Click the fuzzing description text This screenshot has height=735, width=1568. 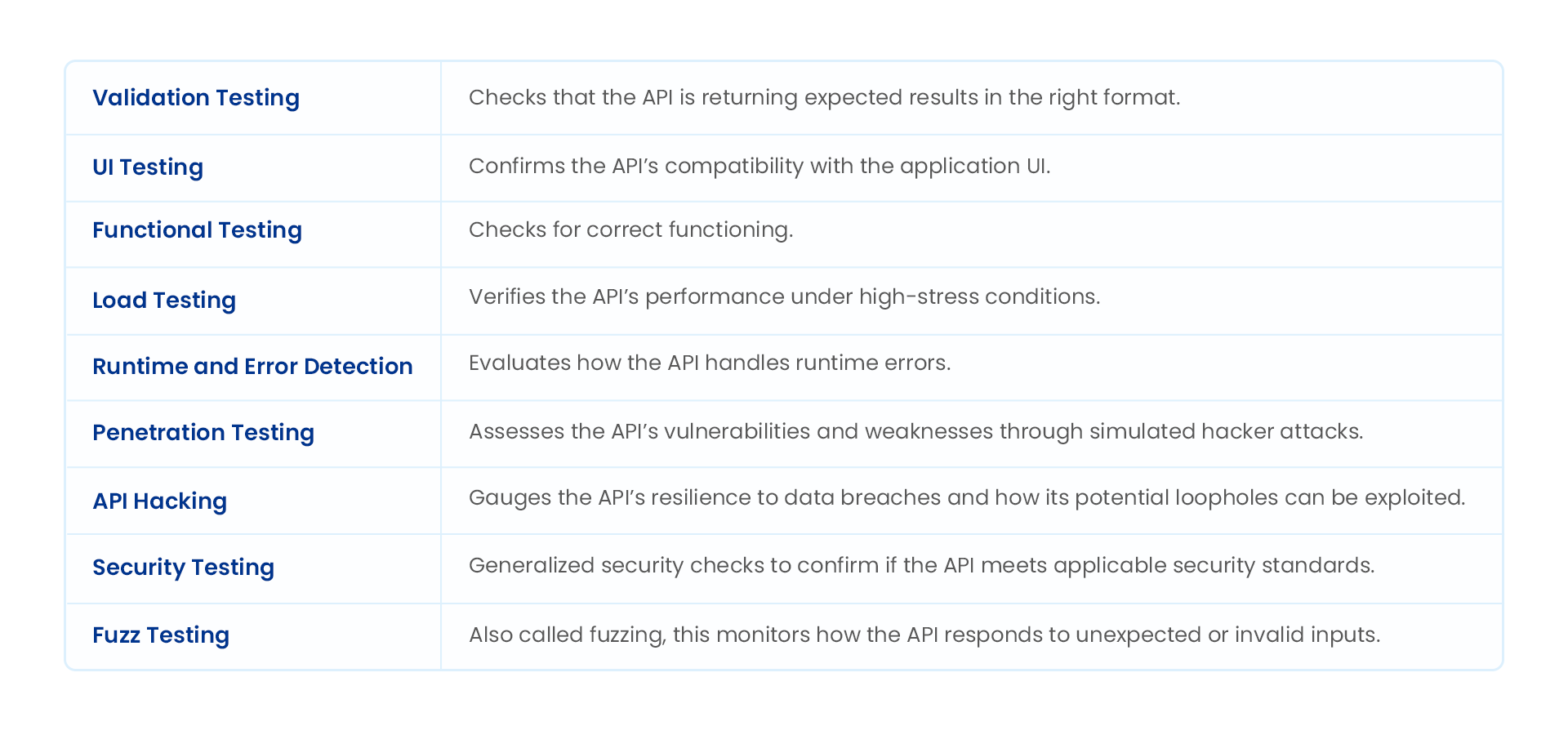point(924,635)
